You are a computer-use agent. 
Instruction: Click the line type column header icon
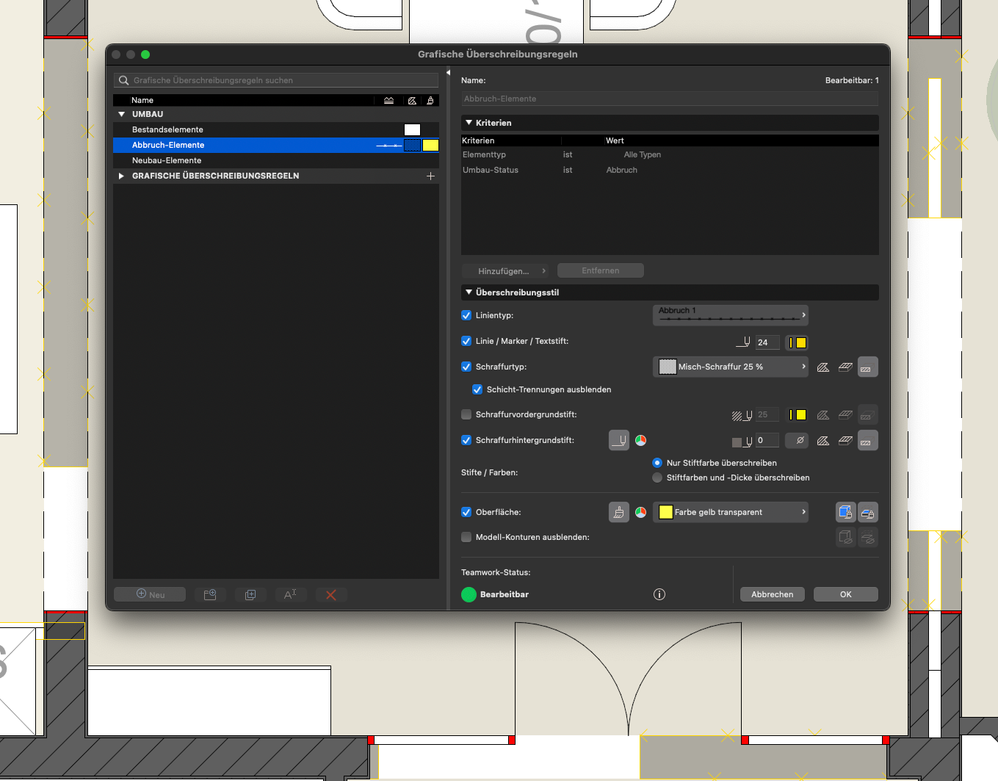(389, 100)
